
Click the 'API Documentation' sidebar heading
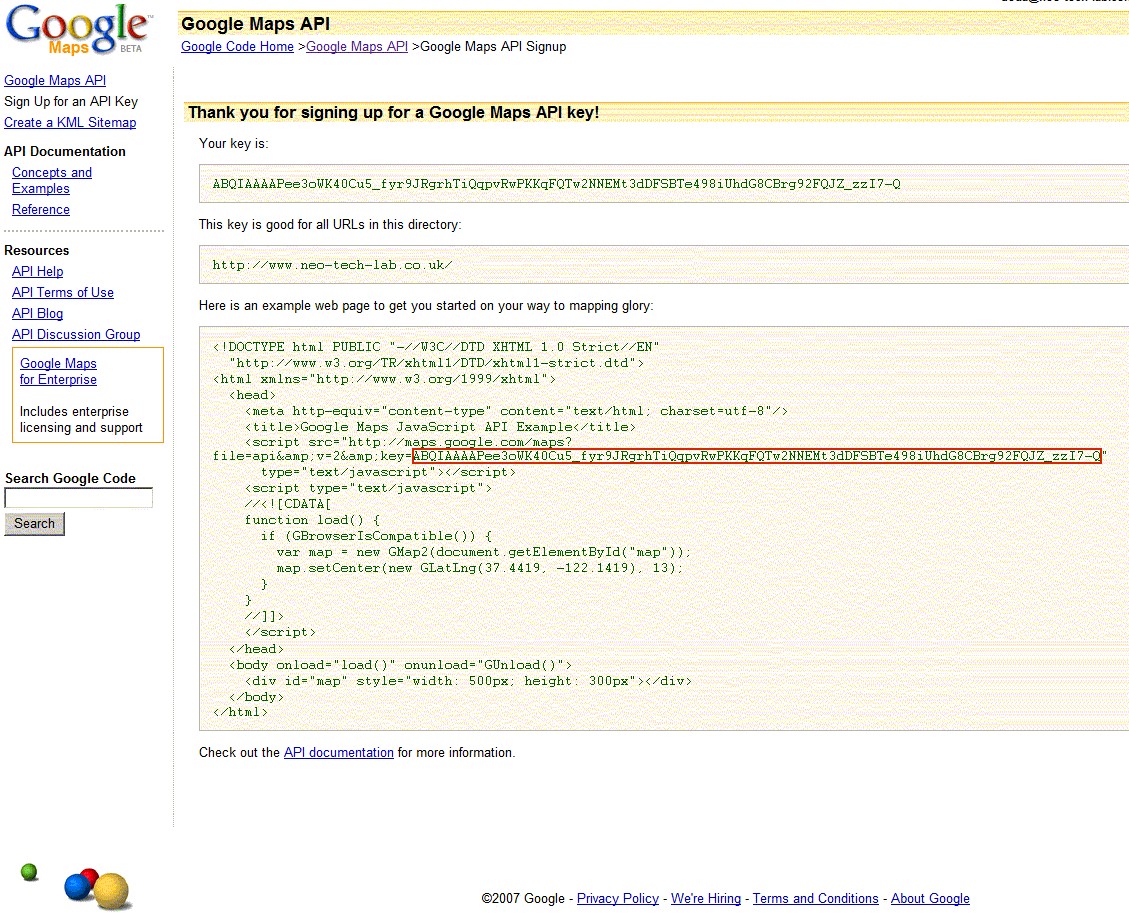[65, 151]
